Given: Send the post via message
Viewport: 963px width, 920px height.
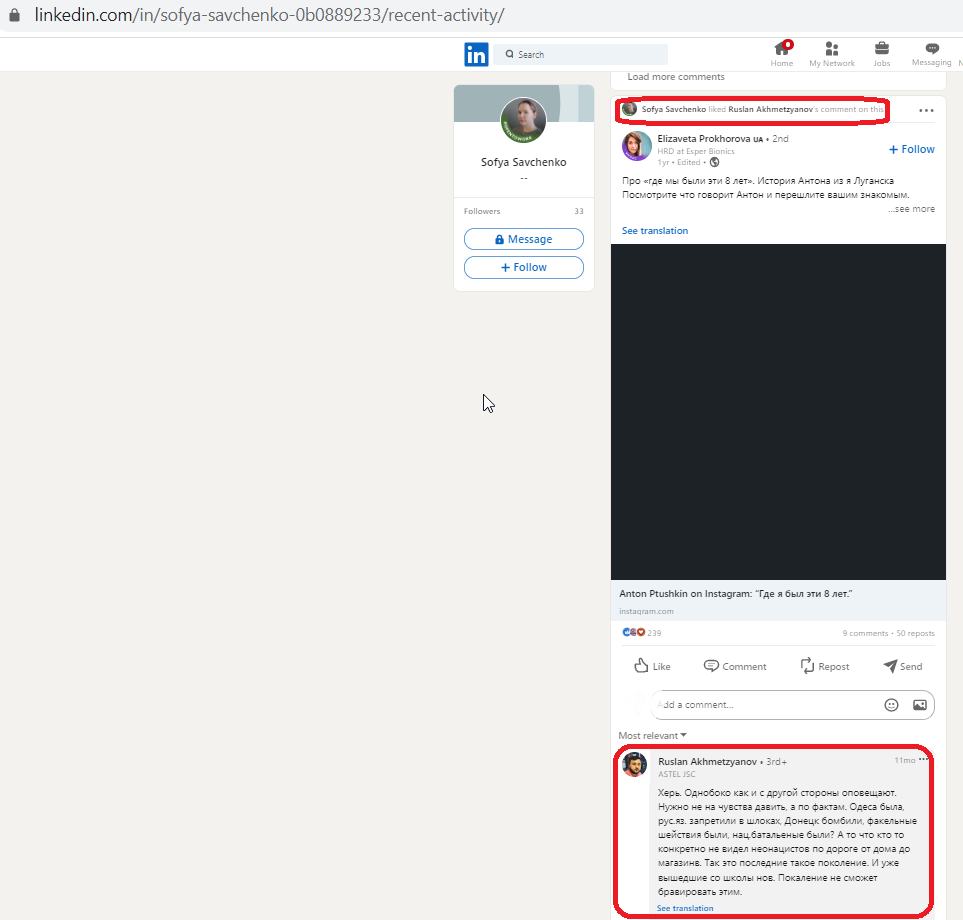Looking at the screenshot, I should pyautogui.click(x=903, y=666).
